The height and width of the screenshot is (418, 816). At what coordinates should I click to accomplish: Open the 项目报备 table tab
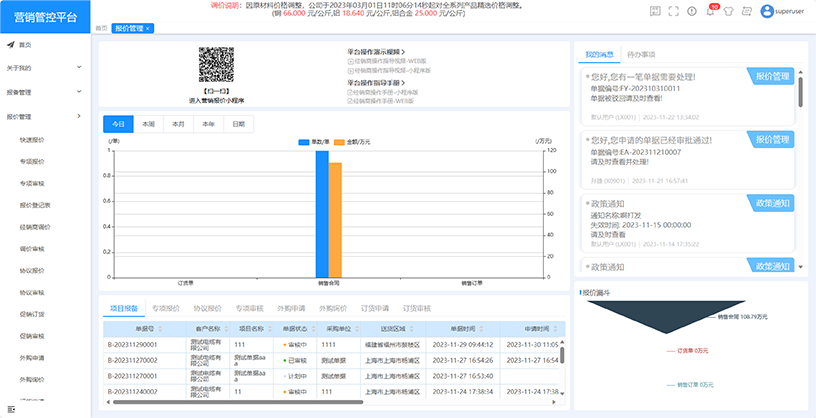124,308
